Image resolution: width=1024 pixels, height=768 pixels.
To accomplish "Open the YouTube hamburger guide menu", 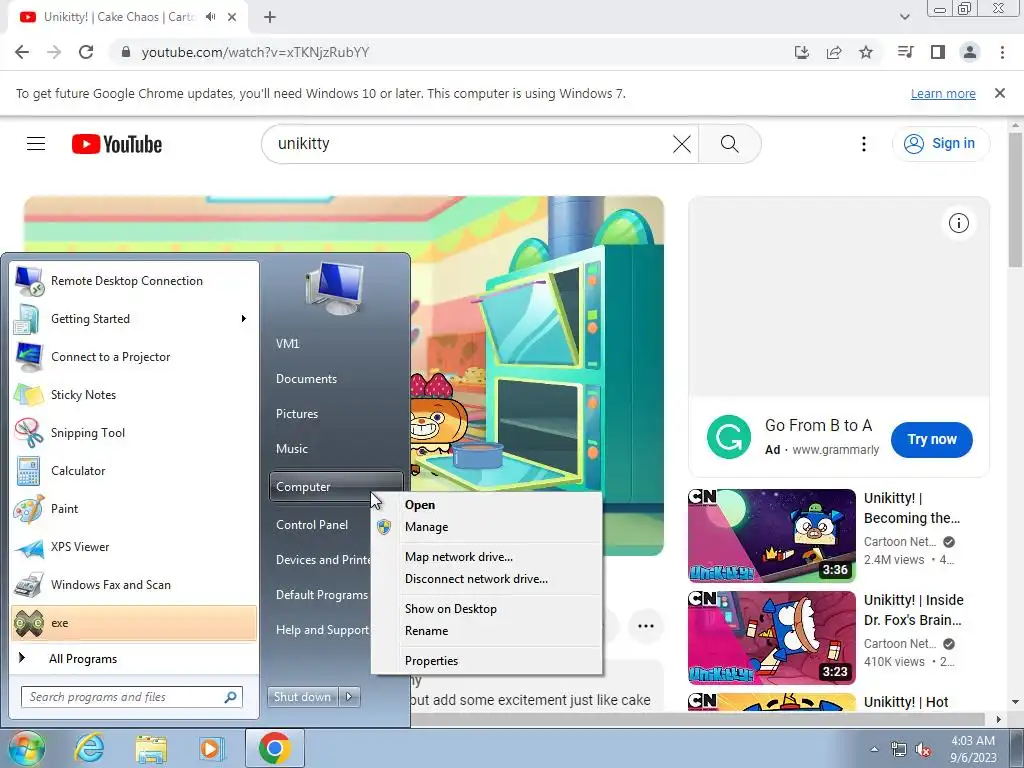I will point(36,144).
